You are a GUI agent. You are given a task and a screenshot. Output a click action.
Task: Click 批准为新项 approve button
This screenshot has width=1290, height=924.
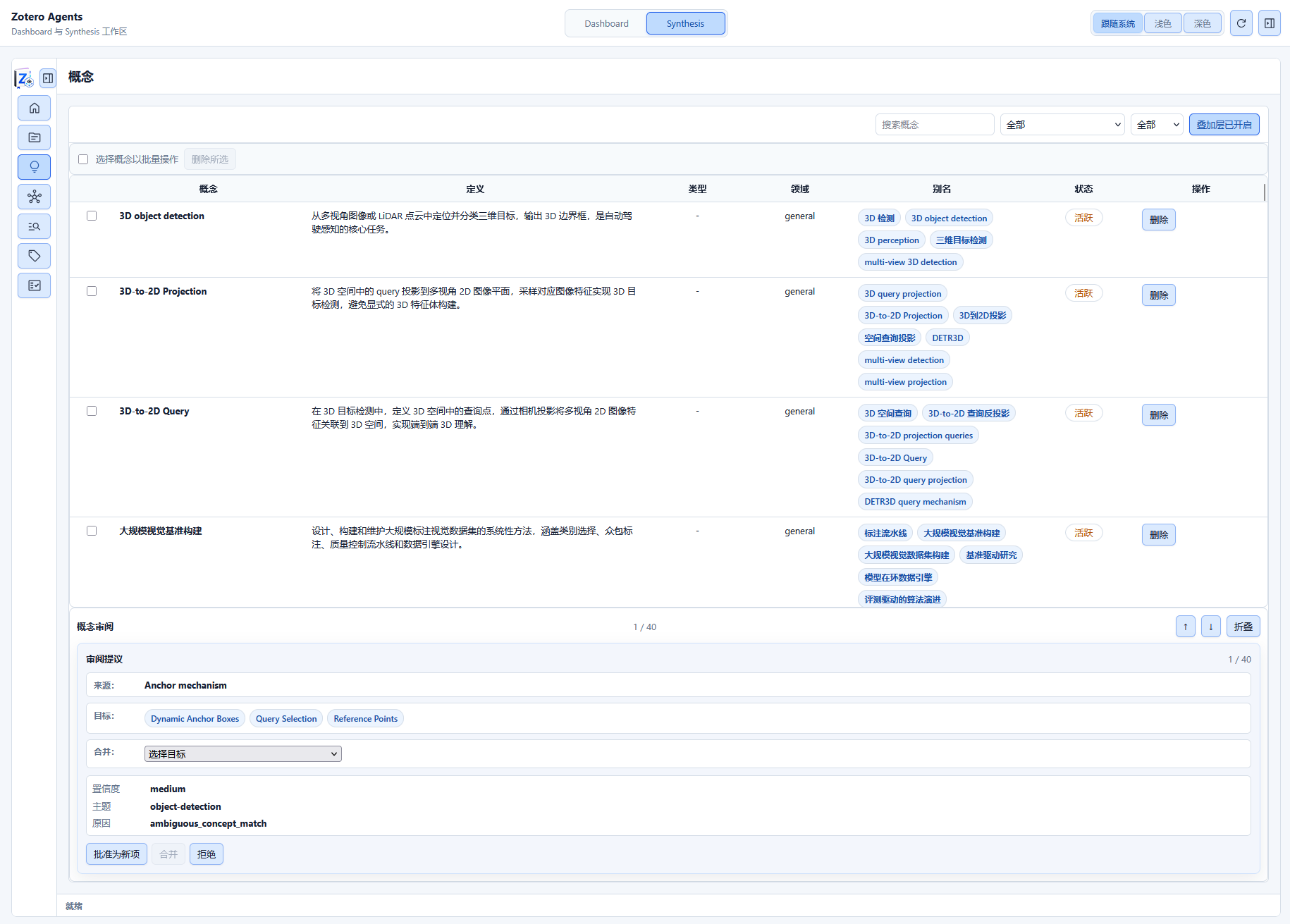[116, 854]
